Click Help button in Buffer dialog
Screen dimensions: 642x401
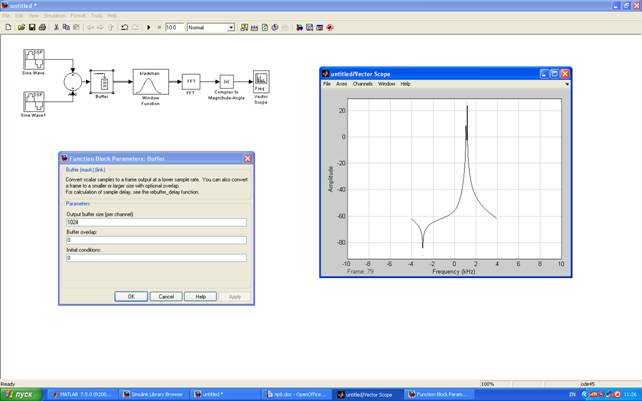tap(200, 296)
